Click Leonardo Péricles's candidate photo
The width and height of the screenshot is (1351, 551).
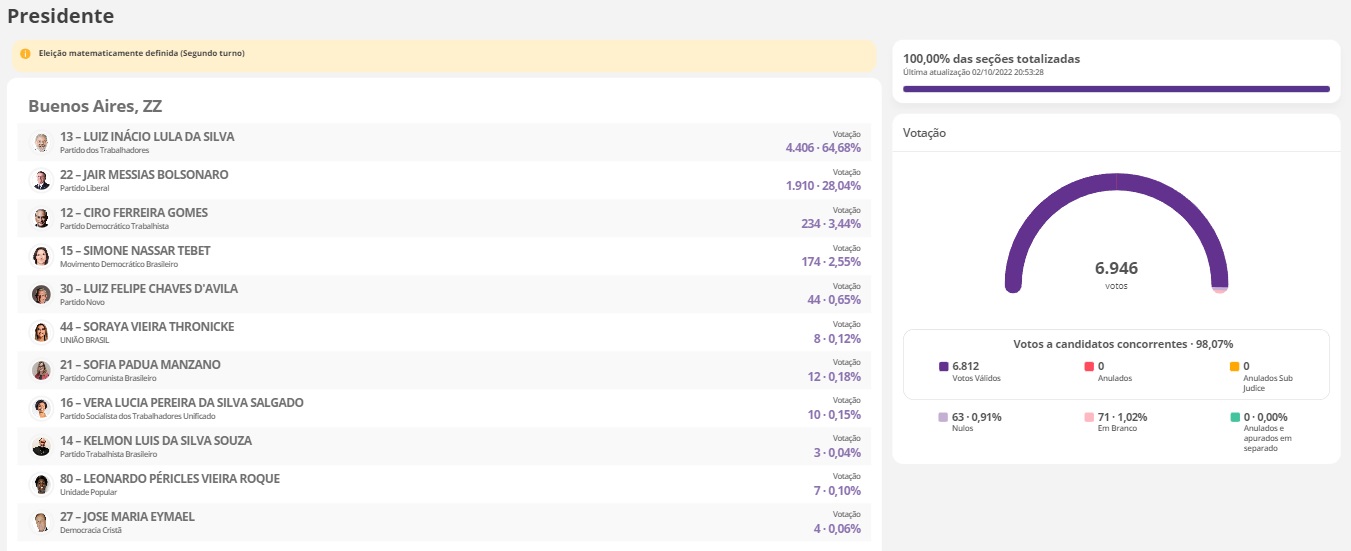(x=41, y=485)
